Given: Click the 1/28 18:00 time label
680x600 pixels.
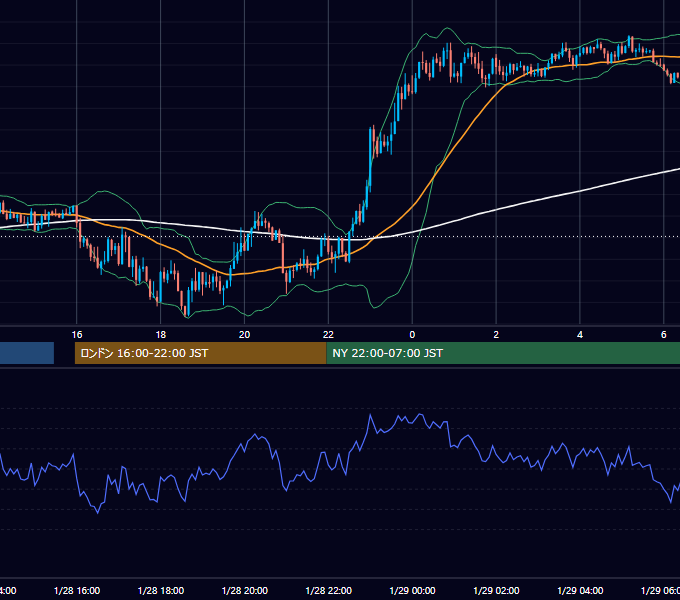Looking at the screenshot, I should click(x=161, y=590).
